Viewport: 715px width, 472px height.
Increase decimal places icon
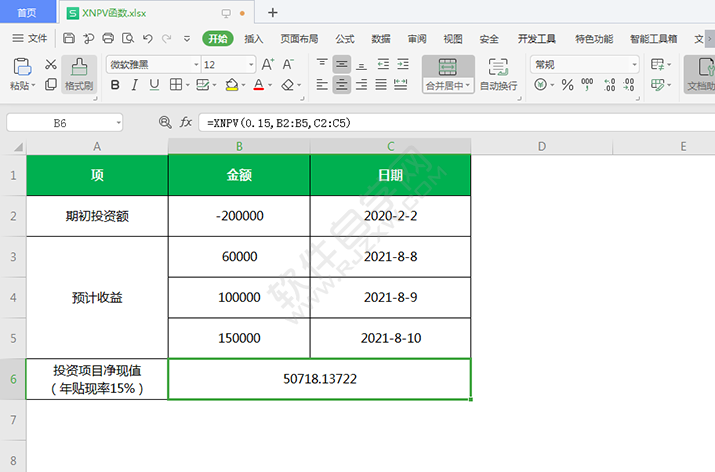[609, 85]
